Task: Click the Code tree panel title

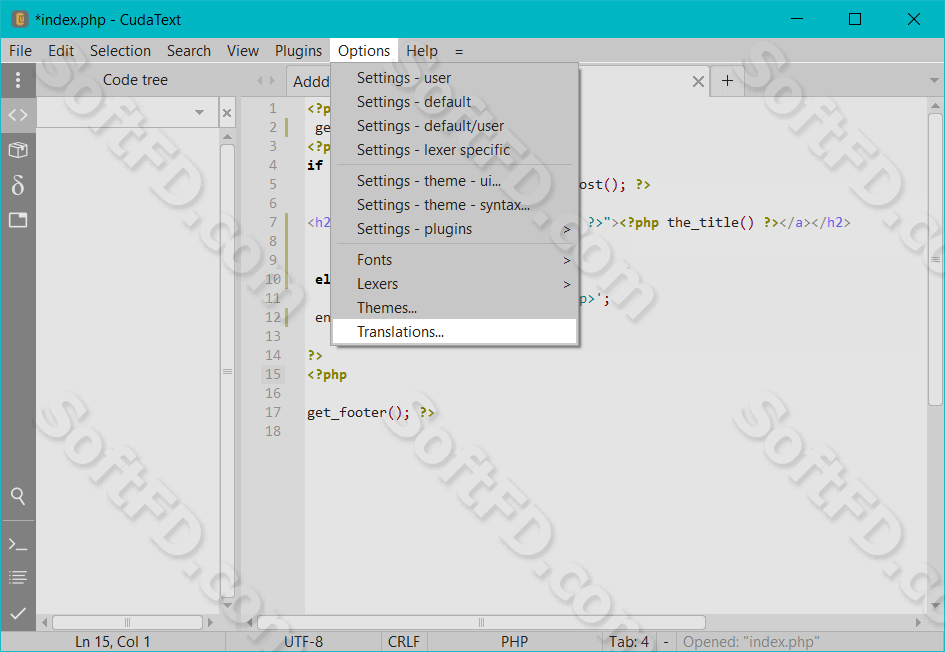Action: coord(135,80)
